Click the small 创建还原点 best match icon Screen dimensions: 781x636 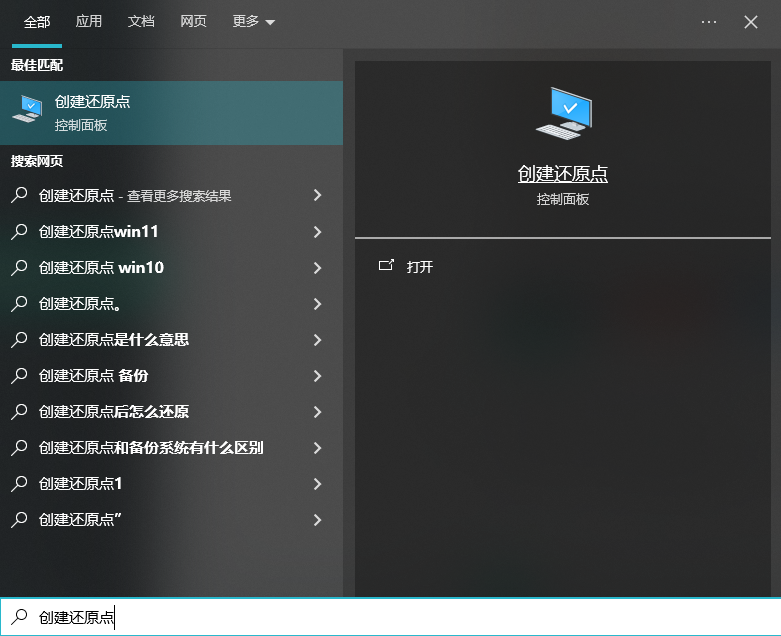[x=27, y=111]
